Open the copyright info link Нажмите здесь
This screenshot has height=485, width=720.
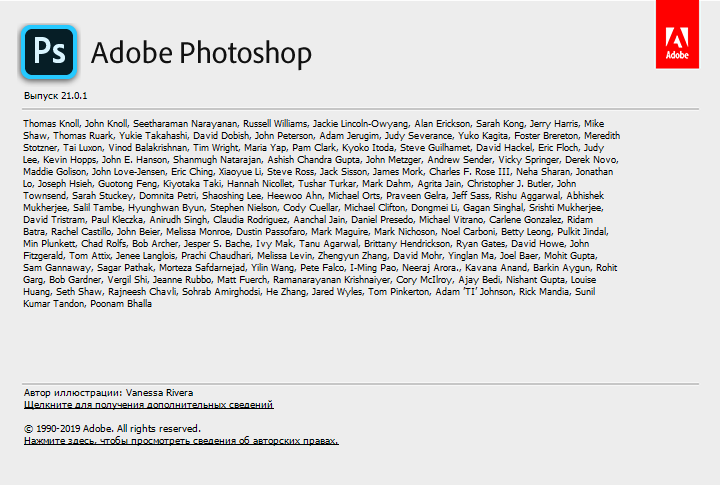click(x=181, y=440)
